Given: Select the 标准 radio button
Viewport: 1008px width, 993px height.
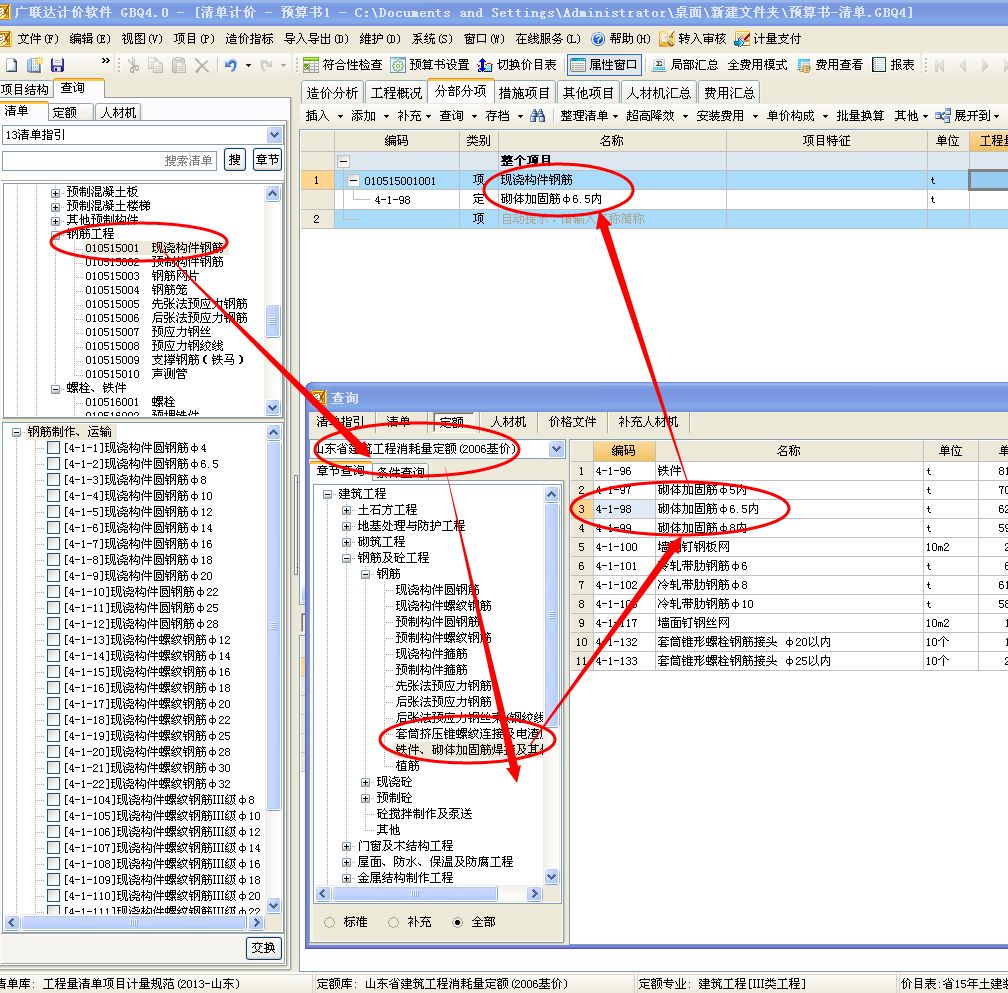Looking at the screenshot, I should (330, 922).
